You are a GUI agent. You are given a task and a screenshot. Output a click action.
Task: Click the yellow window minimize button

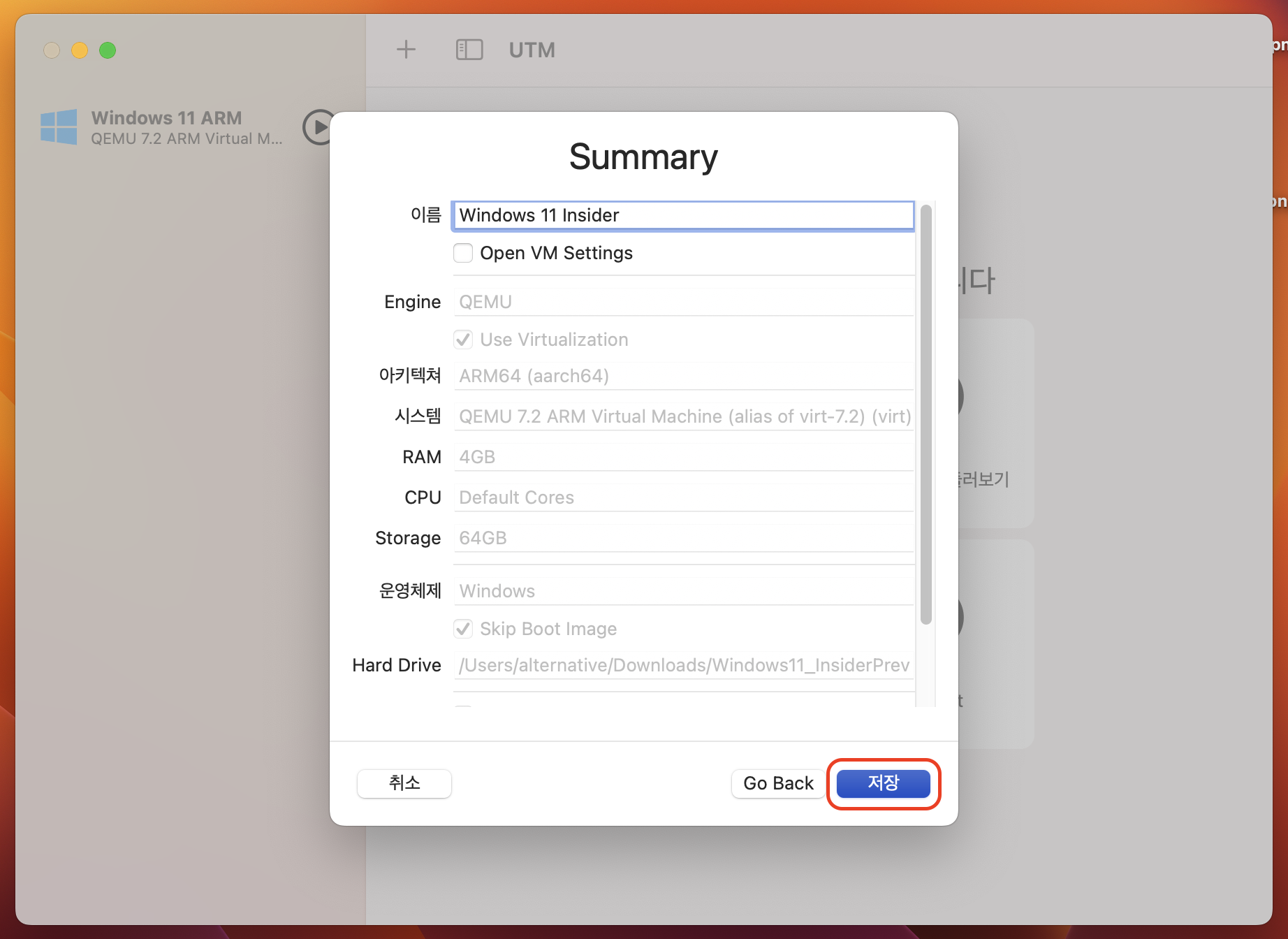coord(80,50)
